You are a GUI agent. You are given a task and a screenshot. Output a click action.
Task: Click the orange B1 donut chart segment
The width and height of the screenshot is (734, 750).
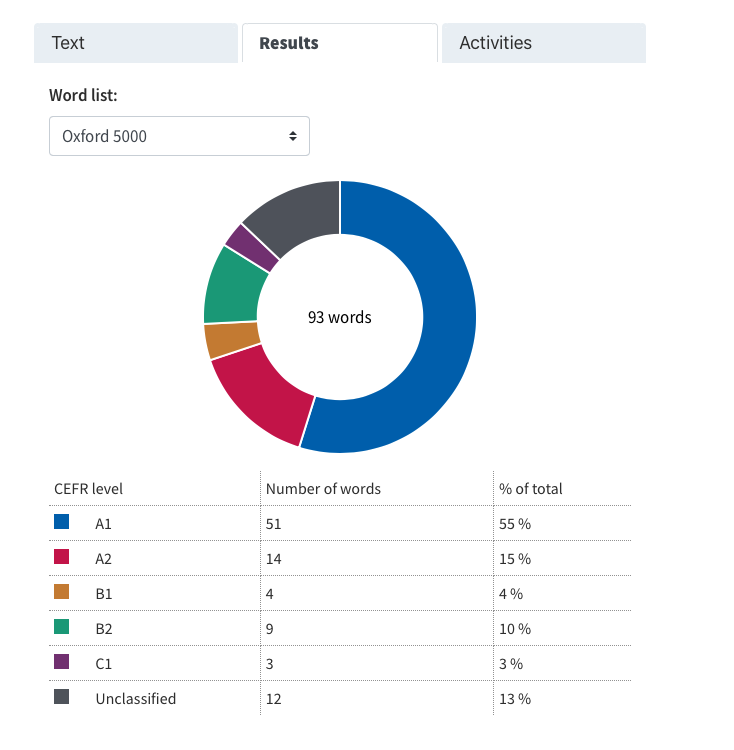[232, 340]
